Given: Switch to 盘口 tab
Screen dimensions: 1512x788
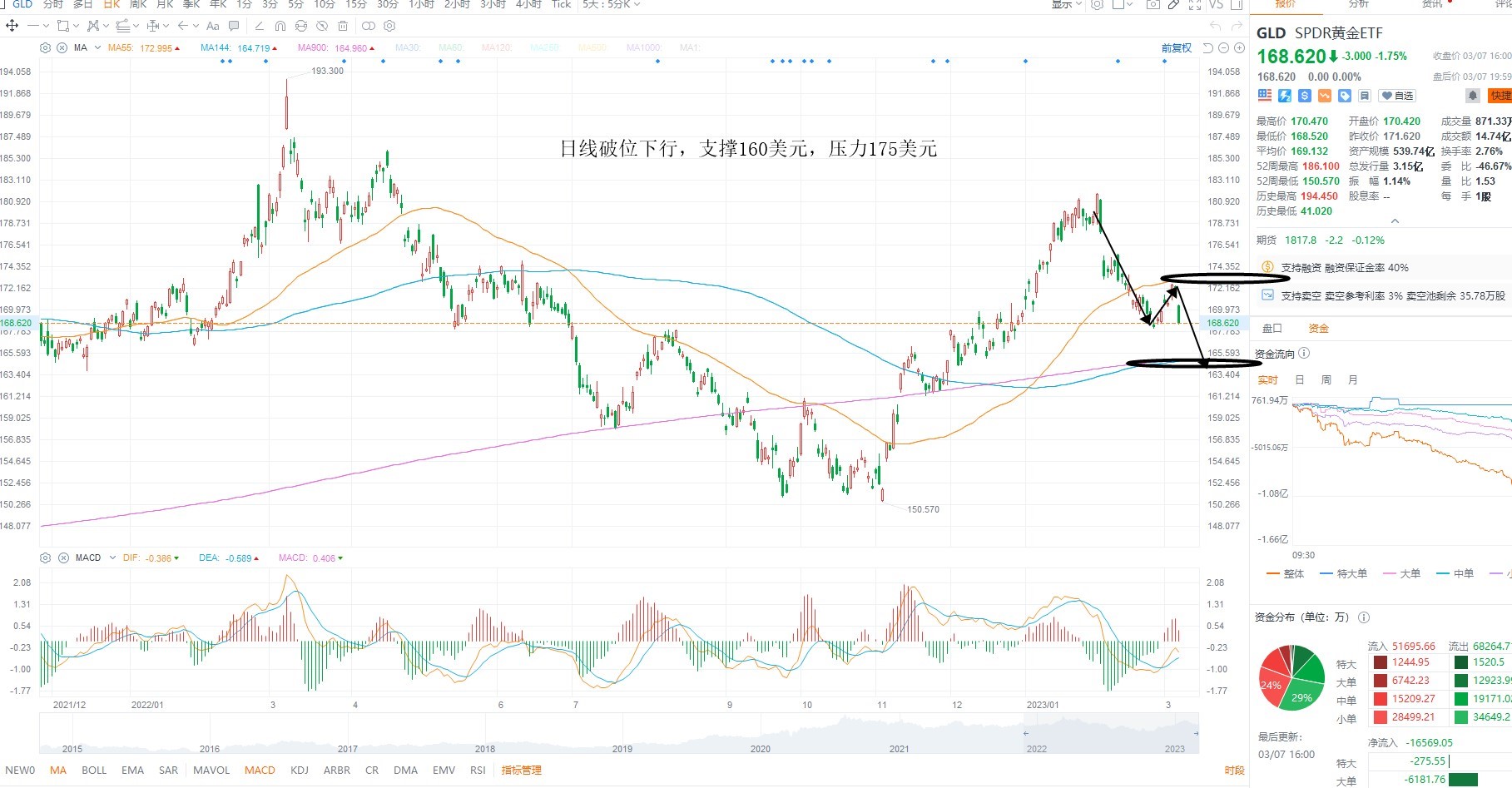Looking at the screenshot, I should coord(1272,328).
